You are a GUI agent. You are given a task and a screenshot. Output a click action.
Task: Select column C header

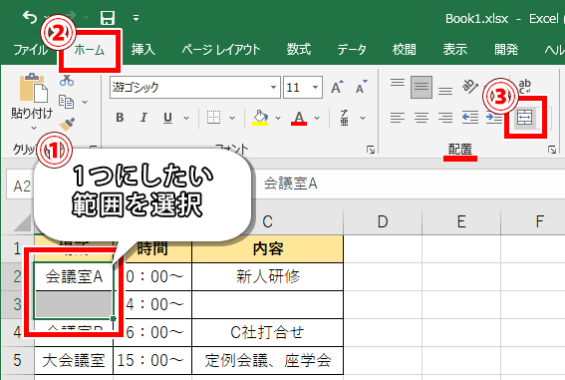coord(267,222)
